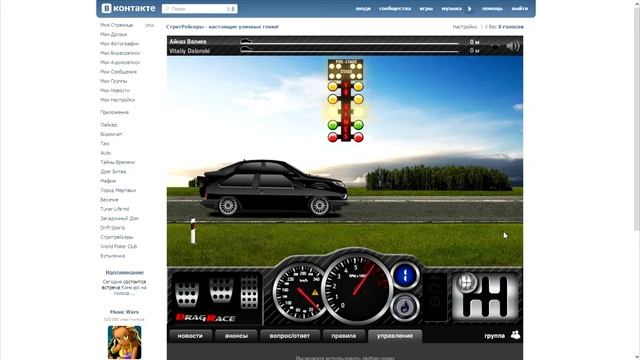Screen dimensions: 640x360
Task: Click the speedometer warning triangle
Action: tap(315, 293)
